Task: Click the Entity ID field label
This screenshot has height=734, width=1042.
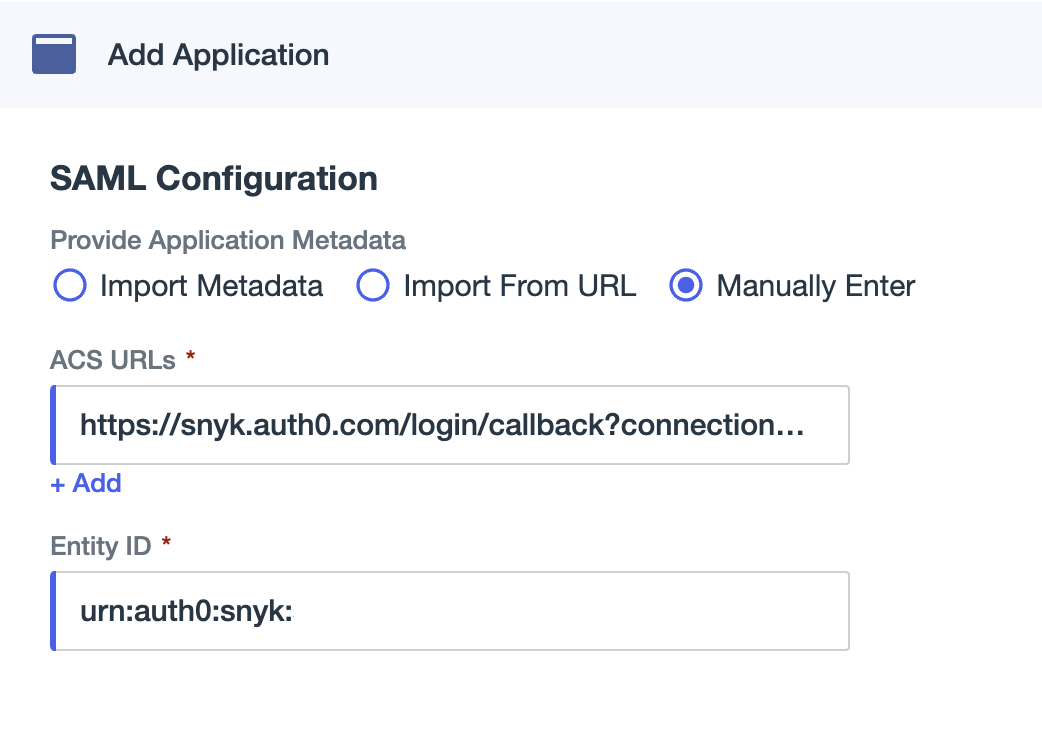Action: tap(100, 545)
